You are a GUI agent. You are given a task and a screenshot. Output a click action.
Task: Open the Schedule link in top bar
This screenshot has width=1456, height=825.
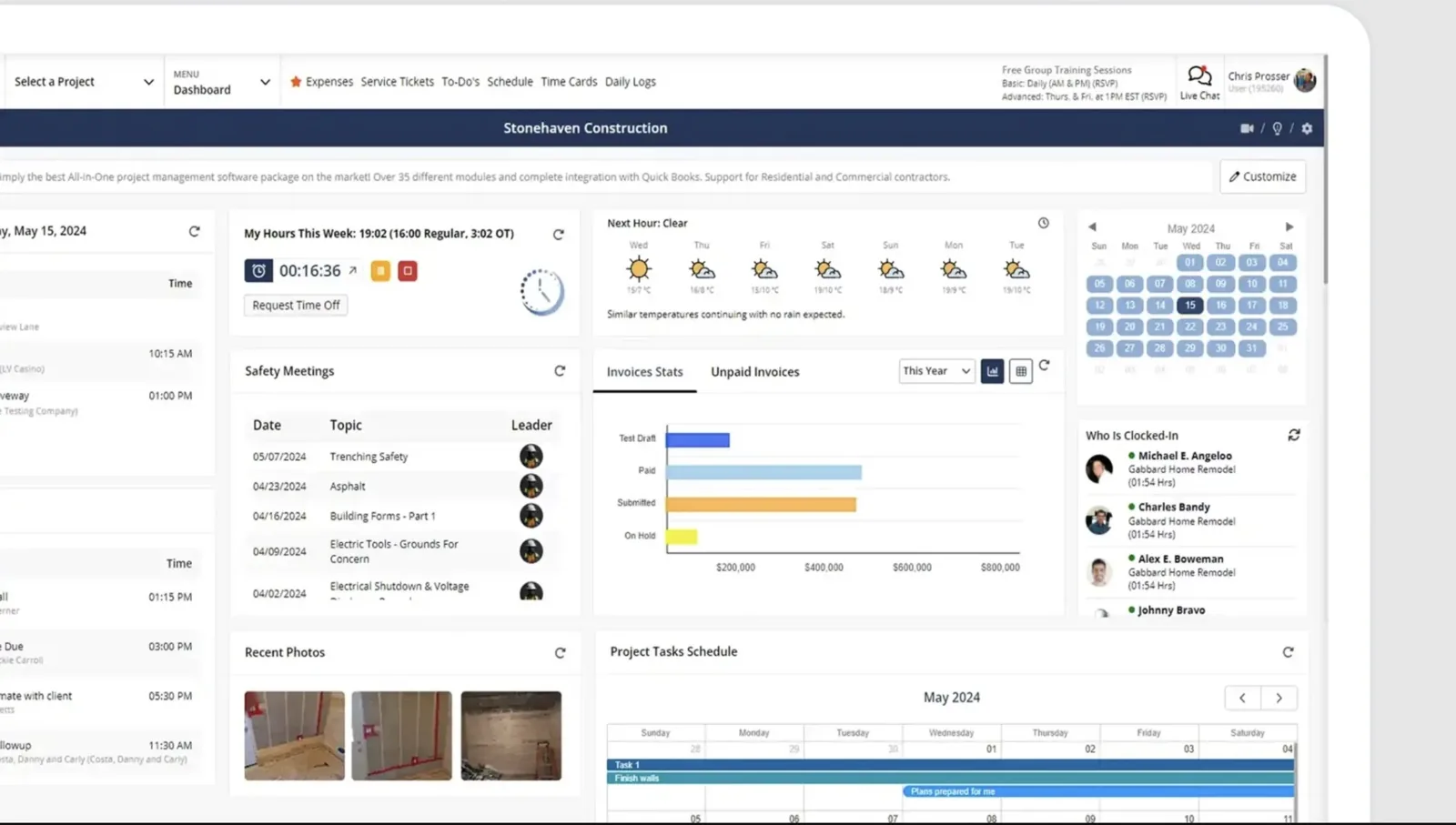pos(510,82)
